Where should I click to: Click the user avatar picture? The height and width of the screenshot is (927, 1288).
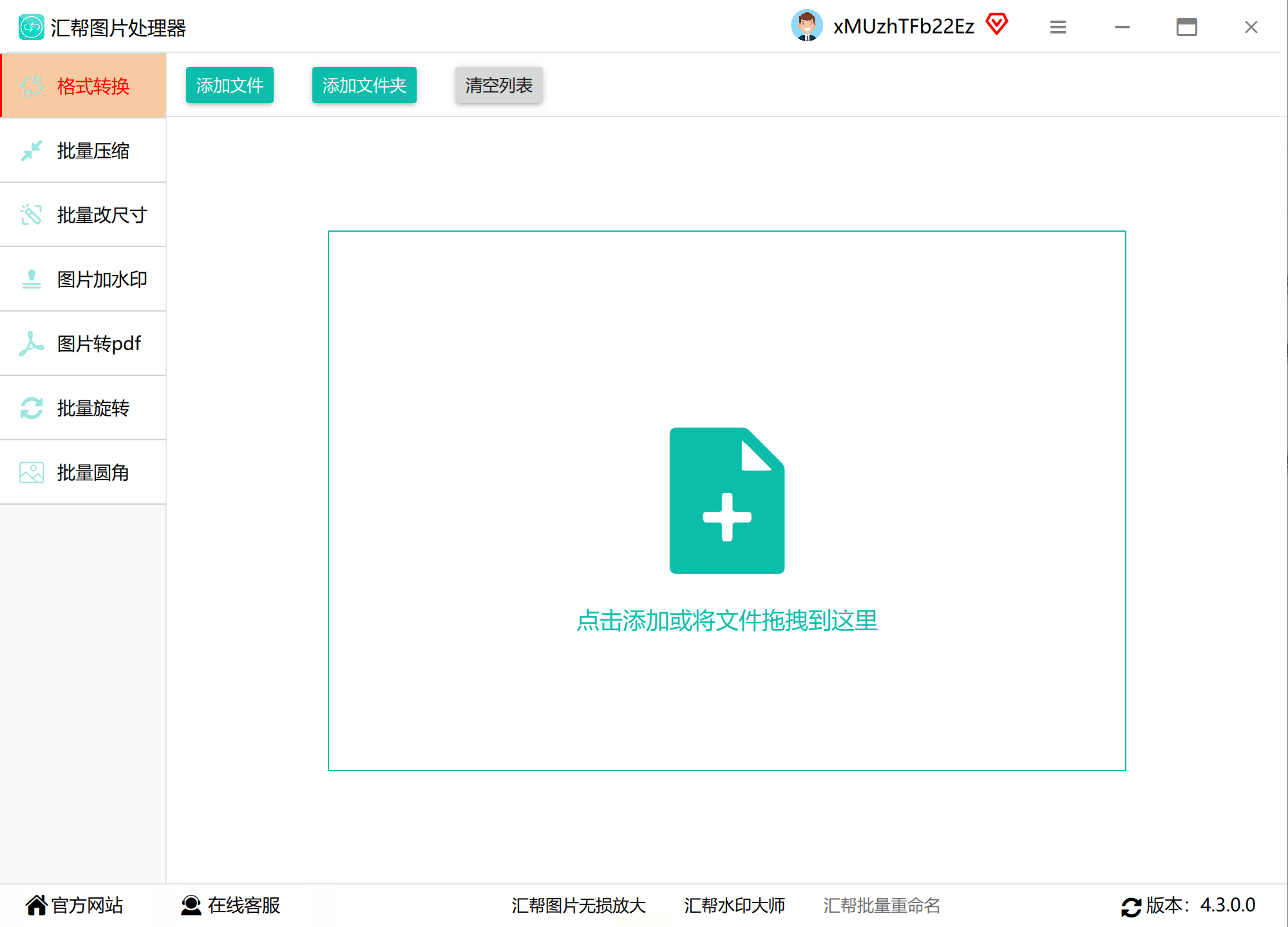(x=807, y=26)
